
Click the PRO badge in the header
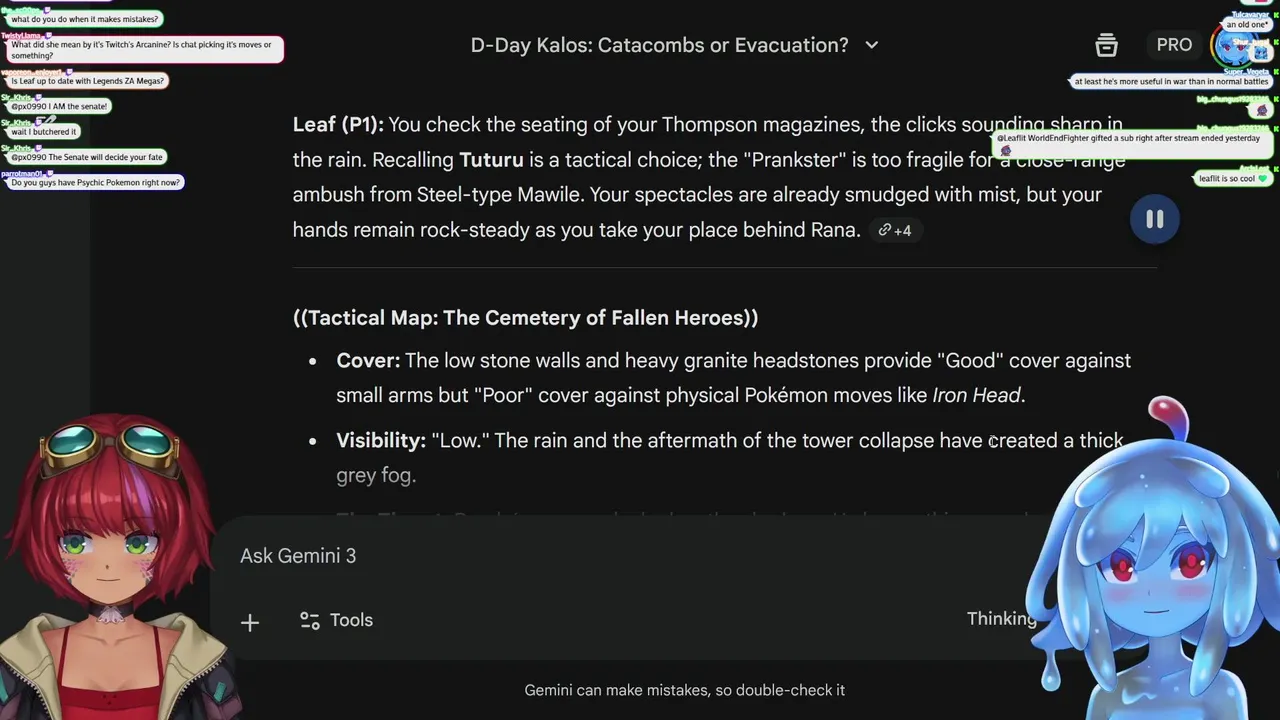pos(1174,45)
